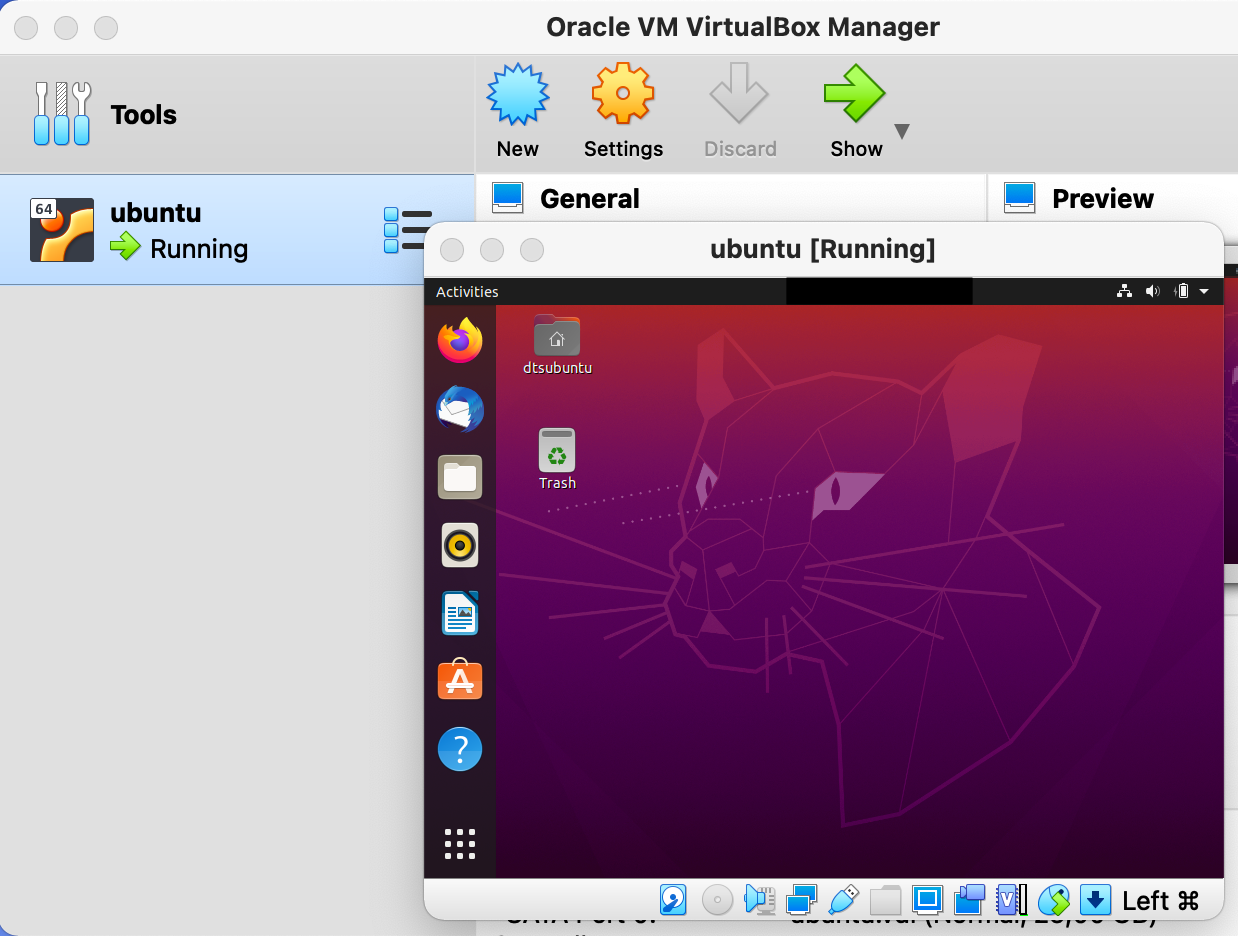Open the Show Applications grid
Viewport: 1238px width, 936px height.
(459, 843)
